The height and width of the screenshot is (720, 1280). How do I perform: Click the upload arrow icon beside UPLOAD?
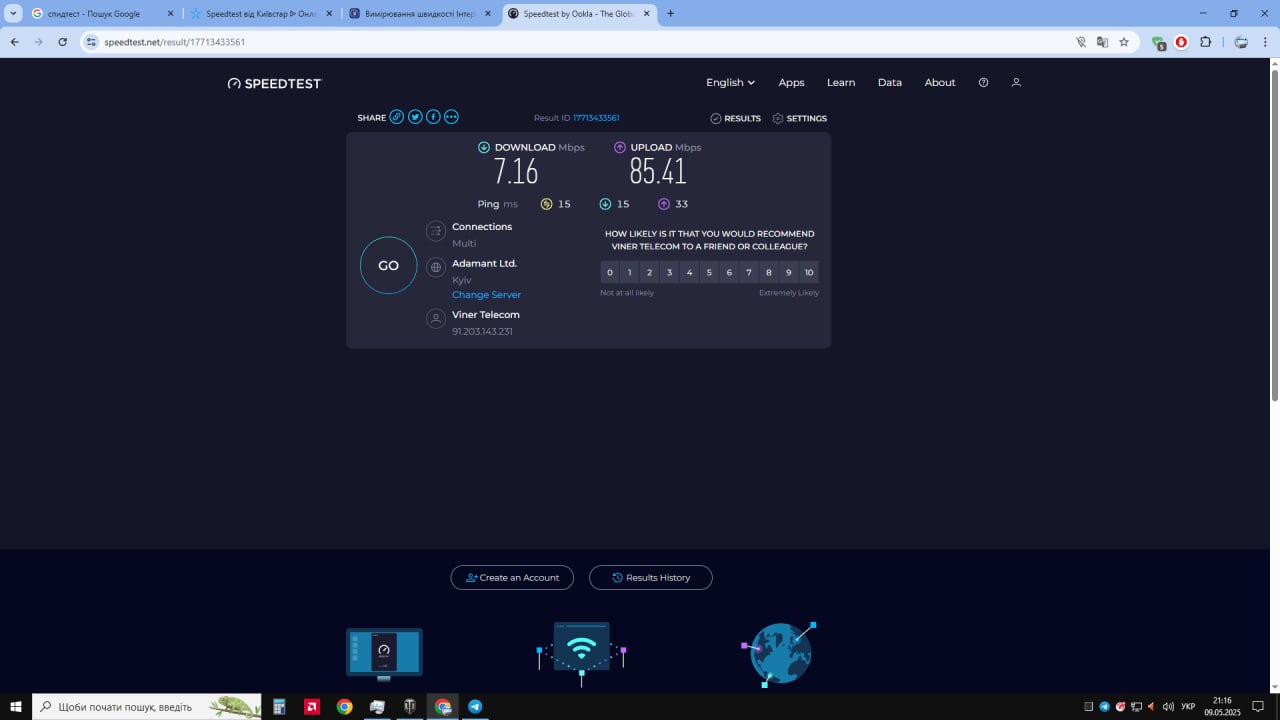point(620,147)
